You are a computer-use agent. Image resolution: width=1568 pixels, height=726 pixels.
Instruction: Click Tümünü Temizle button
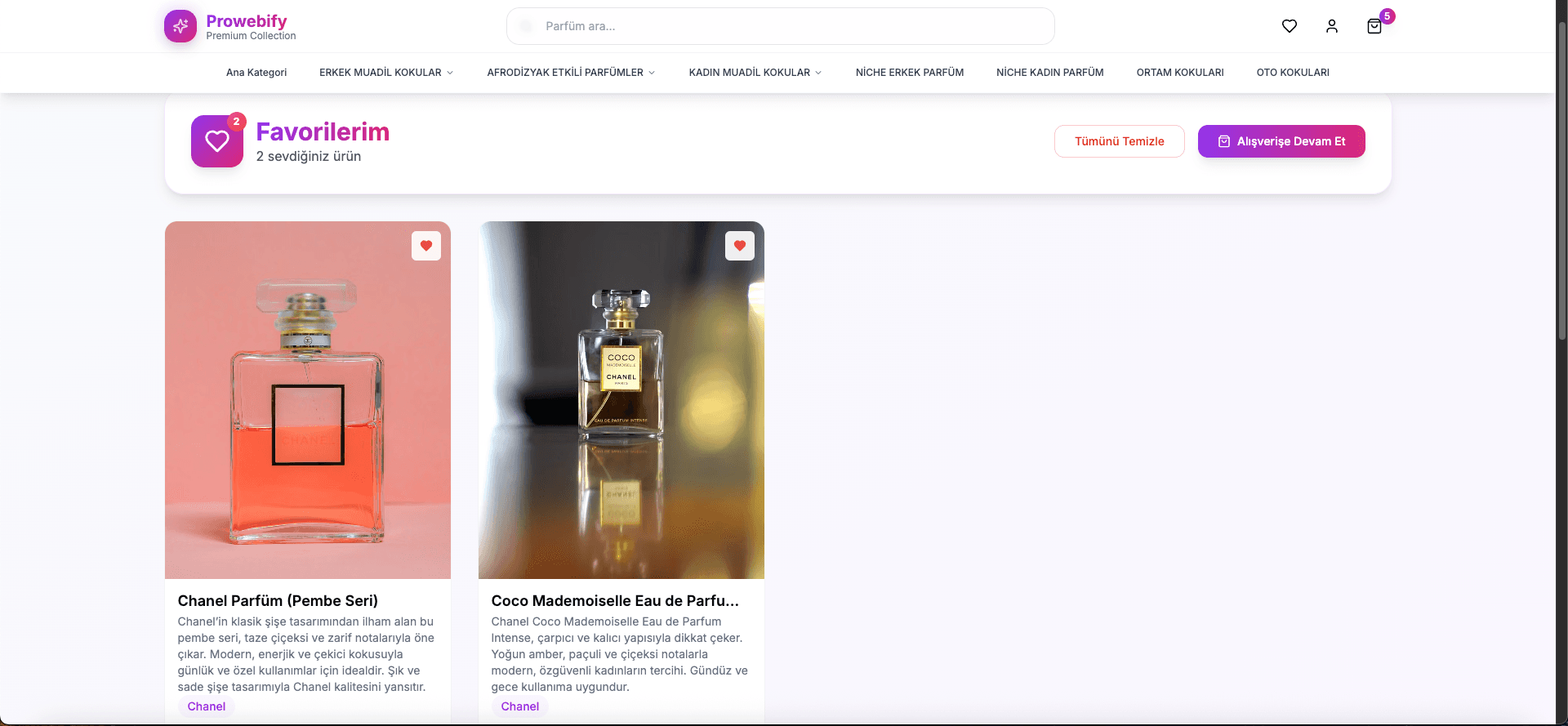(1120, 141)
